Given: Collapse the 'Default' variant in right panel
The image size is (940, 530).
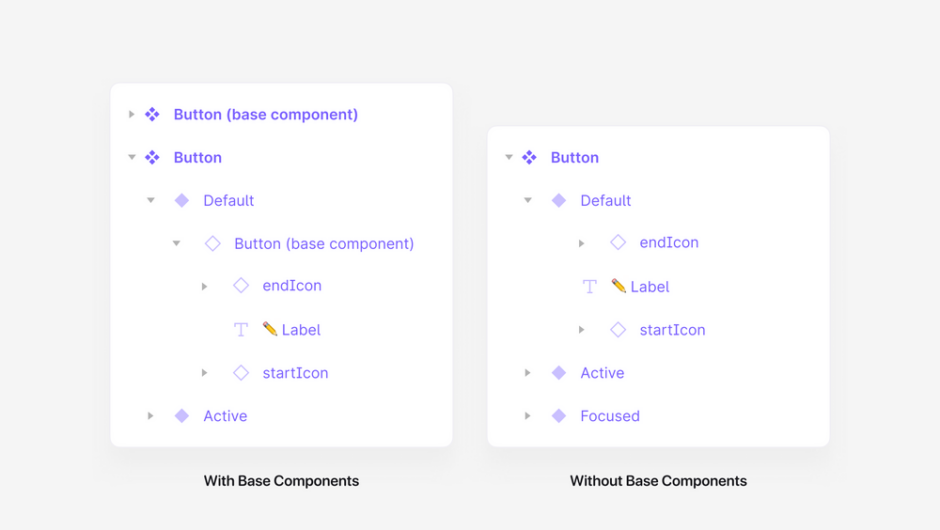Looking at the screenshot, I should (528, 201).
